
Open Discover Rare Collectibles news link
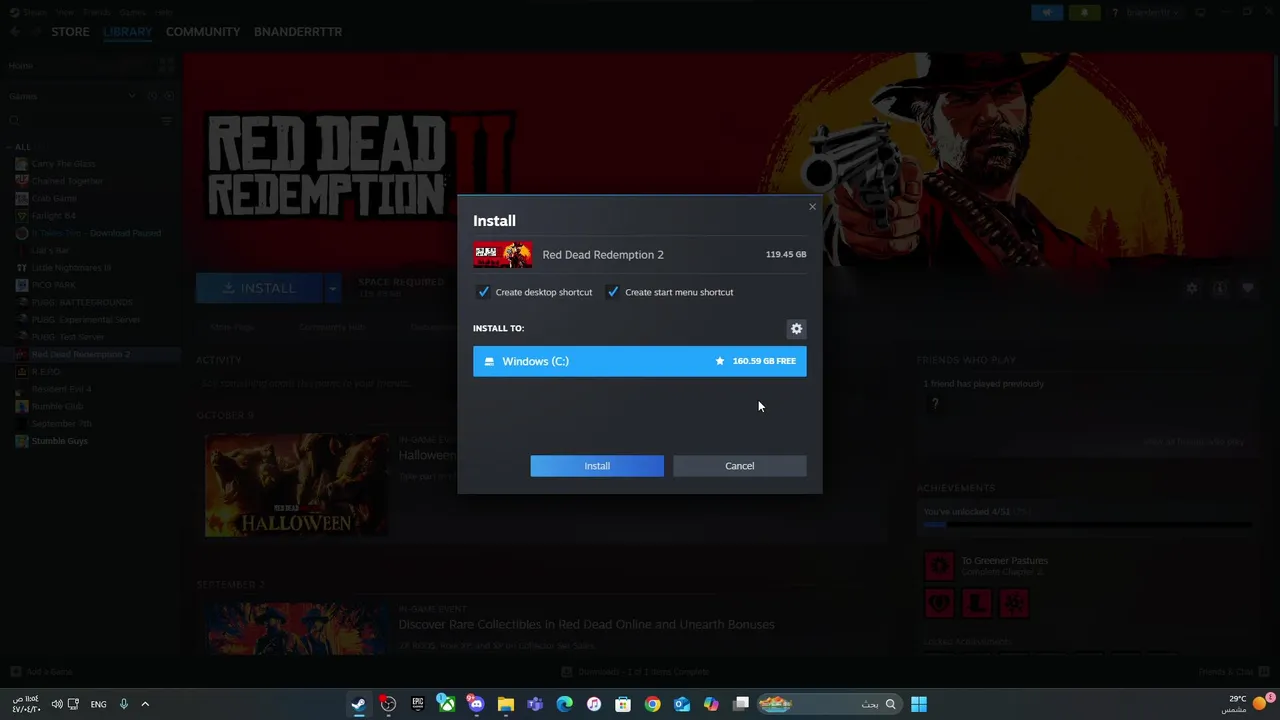586,624
